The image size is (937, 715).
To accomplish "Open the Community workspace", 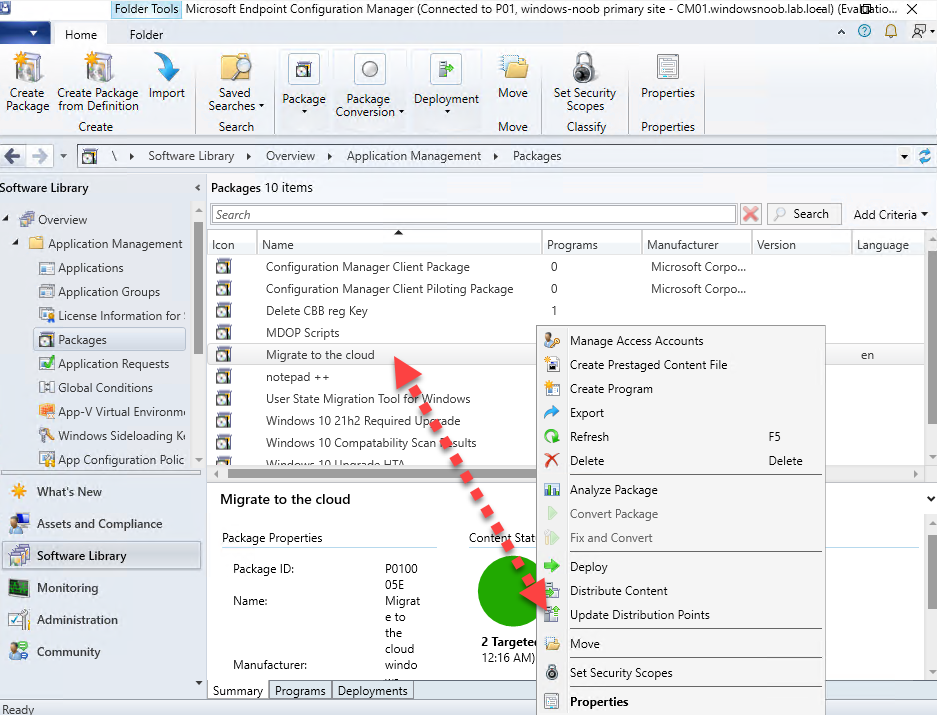I will 68,652.
